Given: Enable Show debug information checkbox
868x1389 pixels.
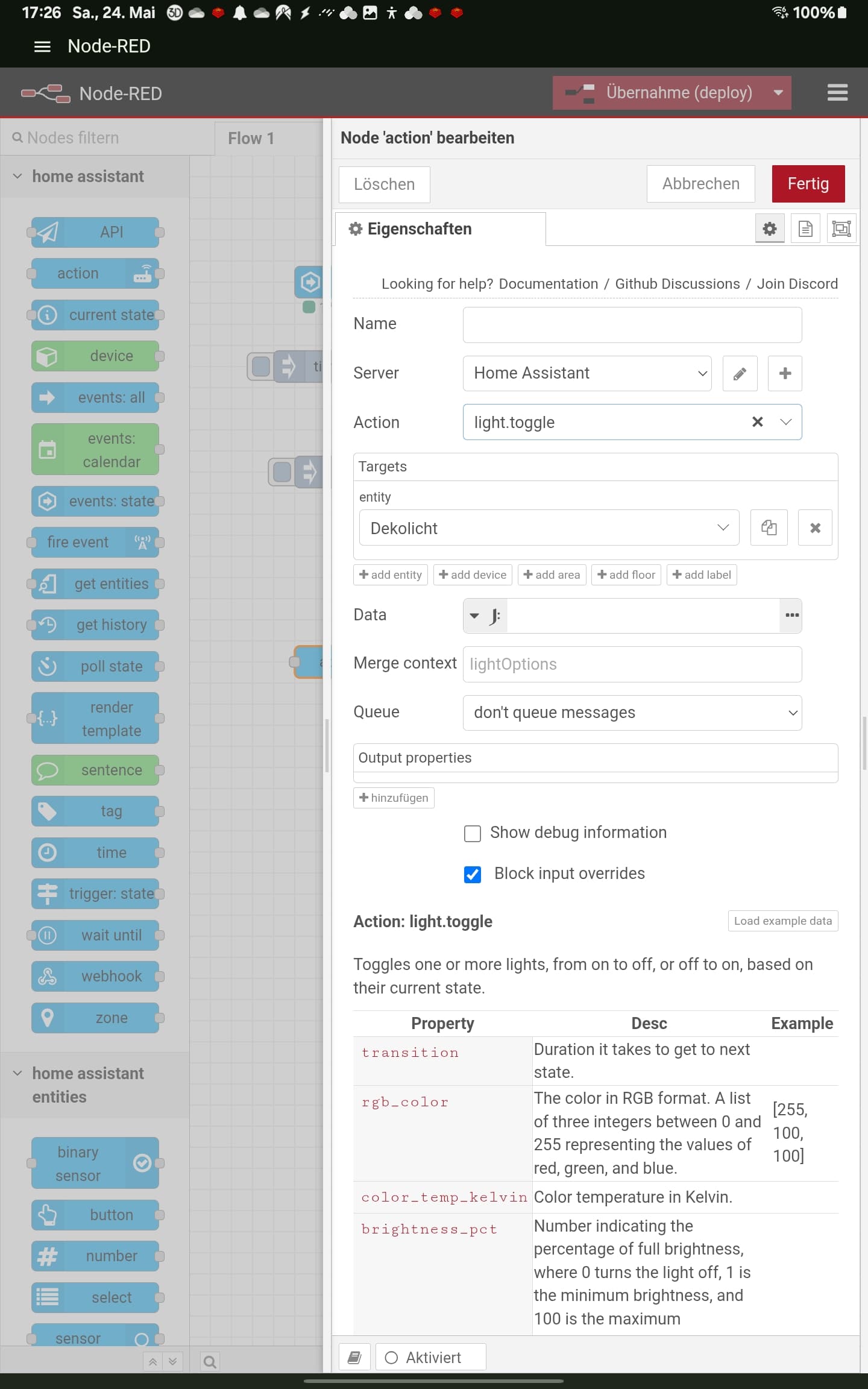Looking at the screenshot, I should pos(473,834).
